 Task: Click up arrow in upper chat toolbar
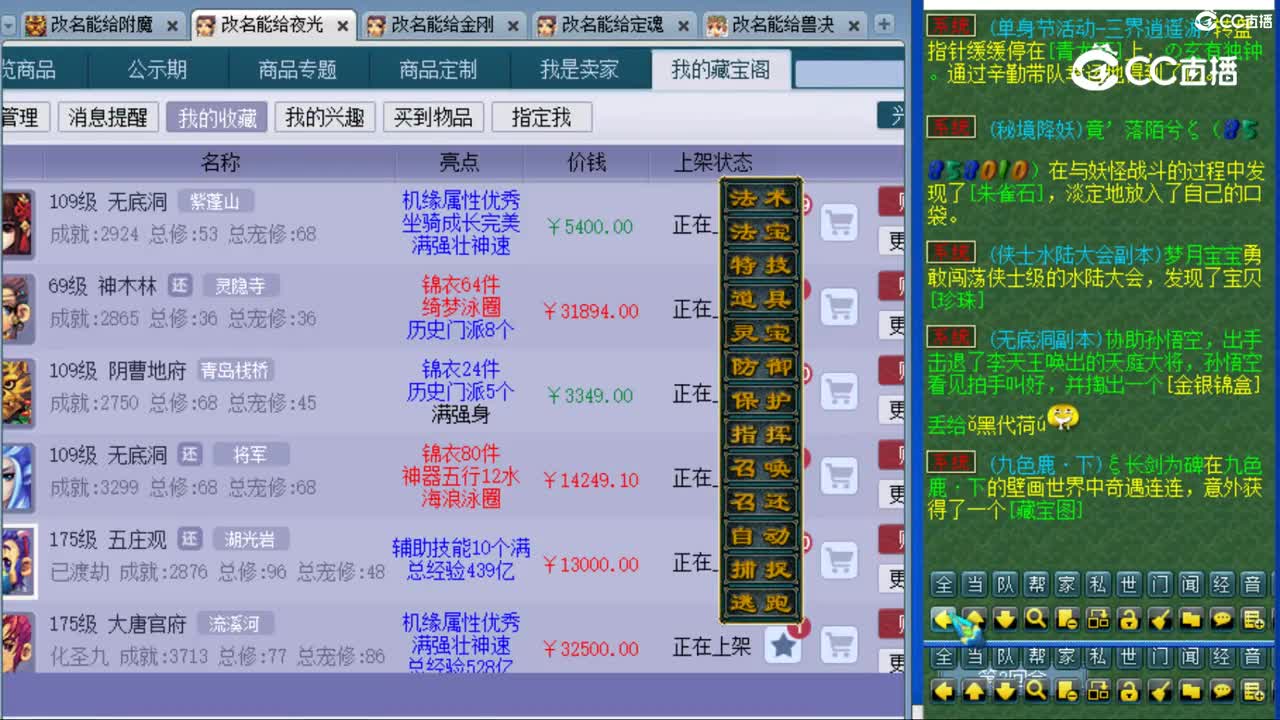974,619
